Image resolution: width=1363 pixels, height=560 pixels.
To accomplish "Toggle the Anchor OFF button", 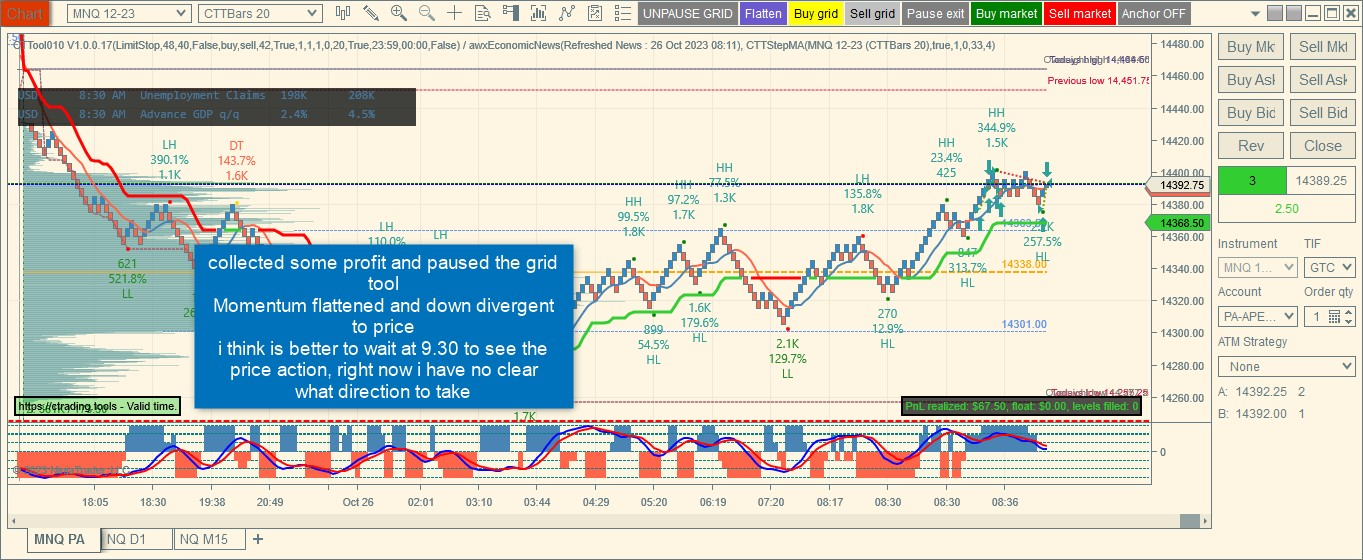I will click(x=1154, y=14).
